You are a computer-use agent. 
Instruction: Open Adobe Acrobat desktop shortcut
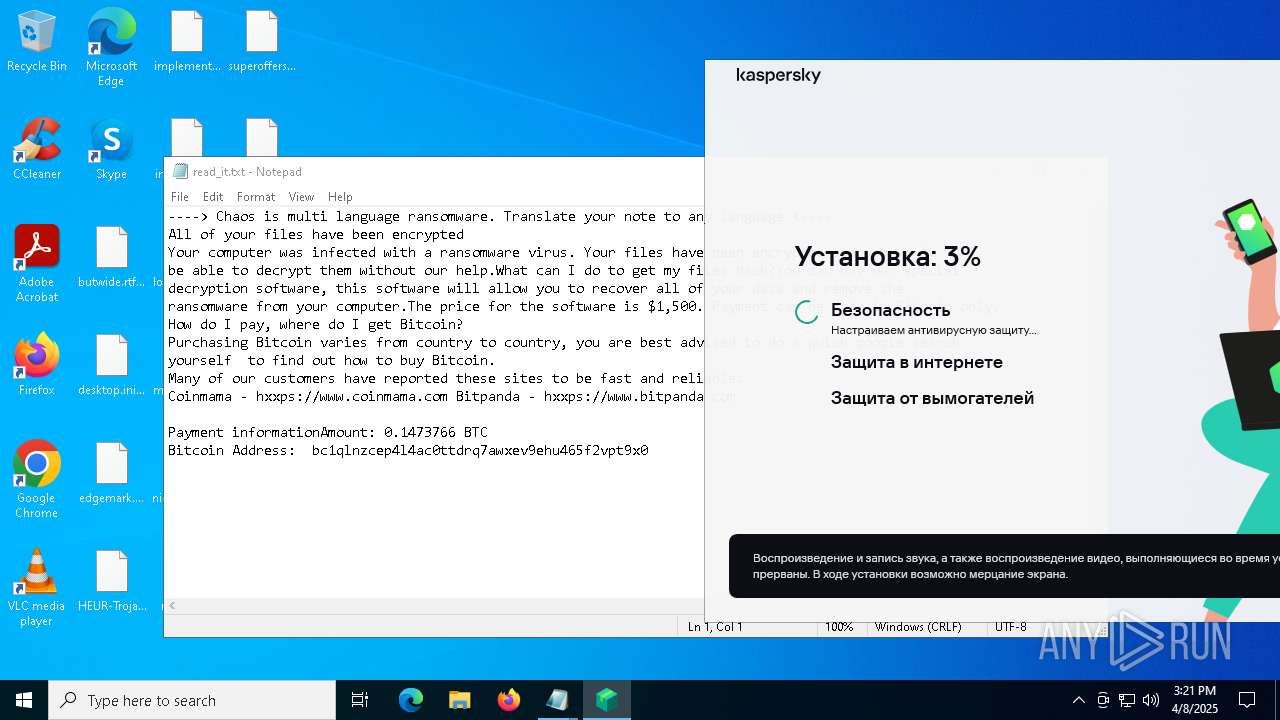coord(37,264)
